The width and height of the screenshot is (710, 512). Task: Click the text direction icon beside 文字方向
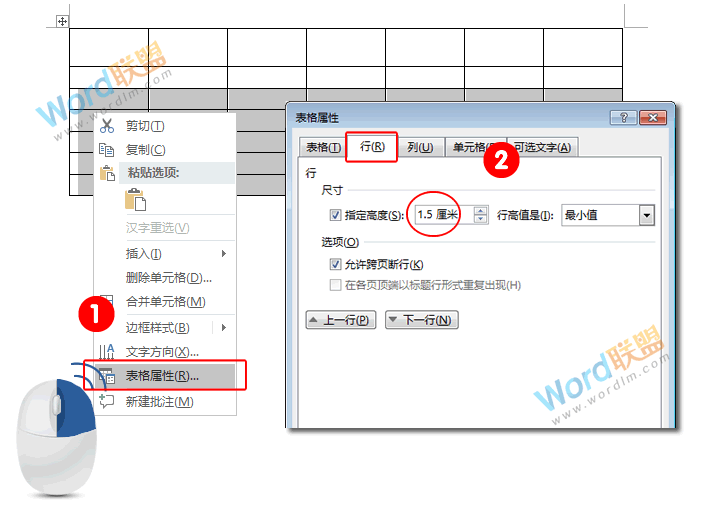[x=106, y=352]
